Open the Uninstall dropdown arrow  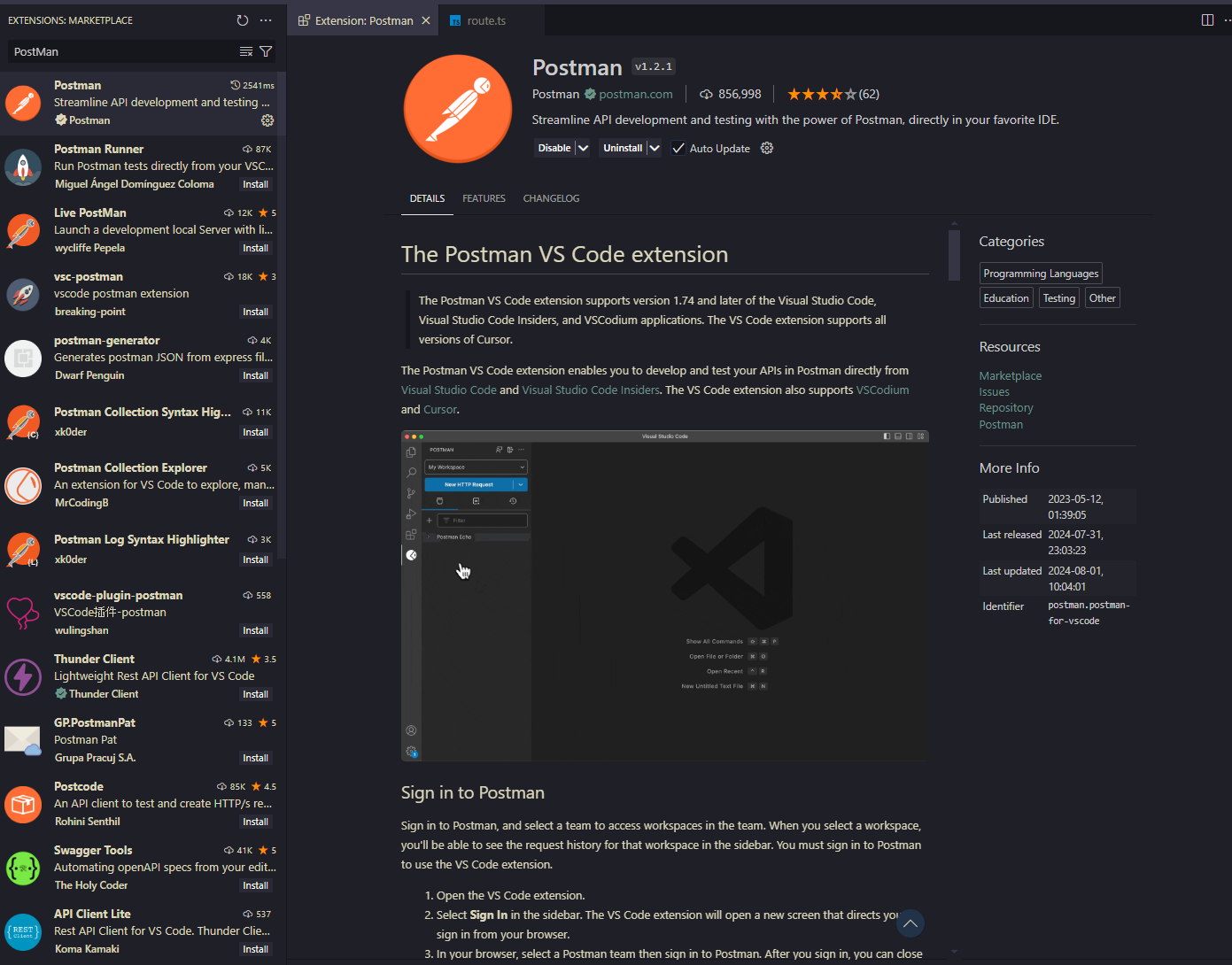[x=655, y=148]
